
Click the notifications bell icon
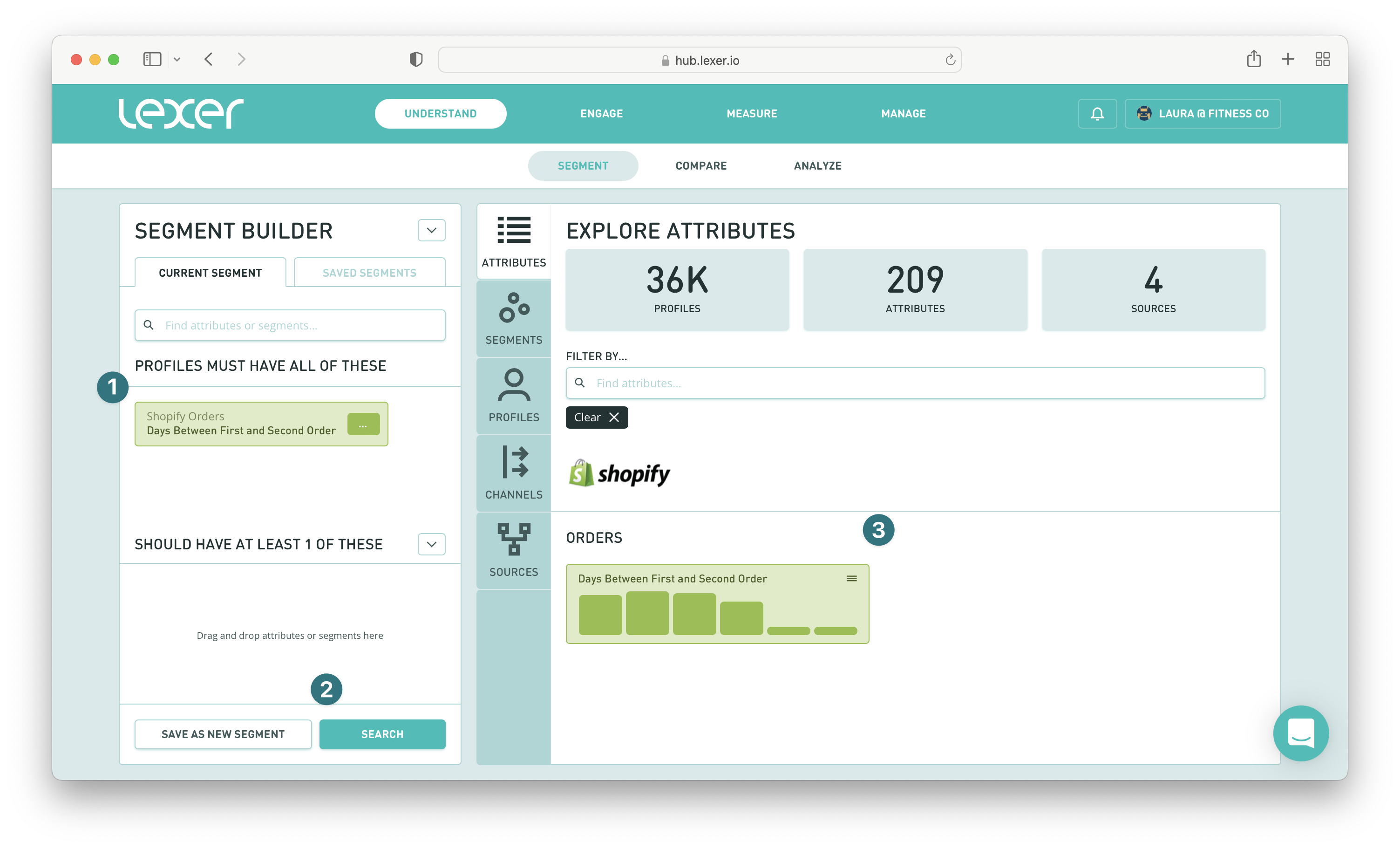1097,114
